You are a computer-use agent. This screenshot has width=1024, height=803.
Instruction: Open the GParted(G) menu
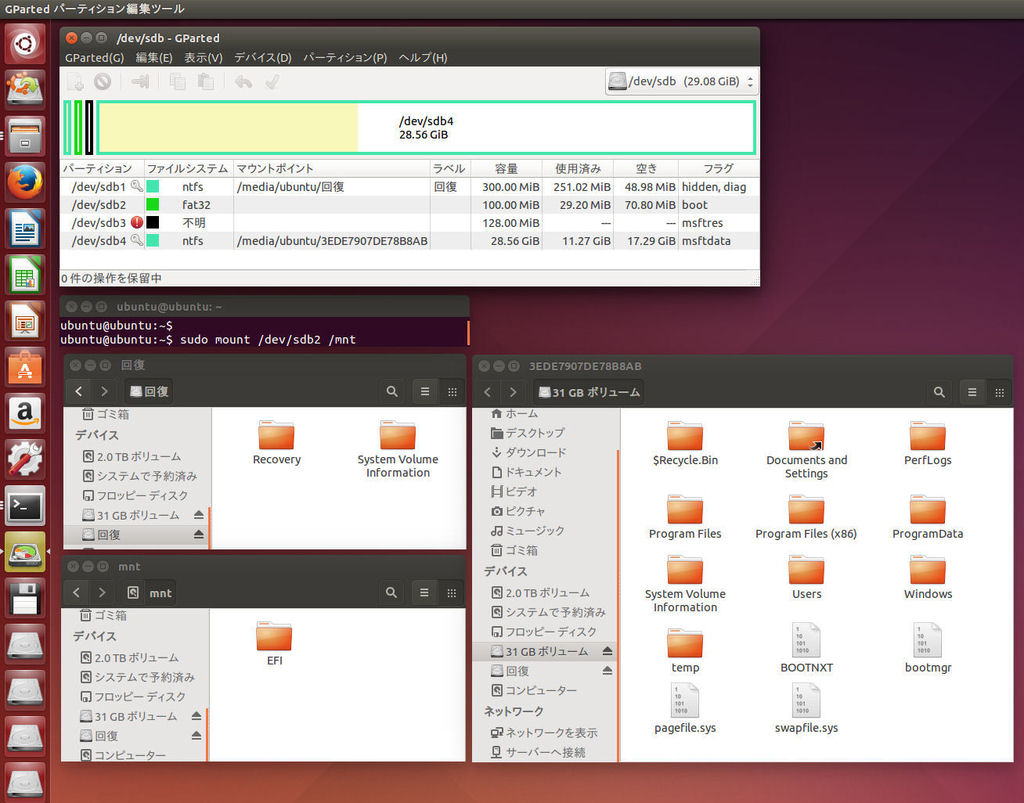point(95,57)
